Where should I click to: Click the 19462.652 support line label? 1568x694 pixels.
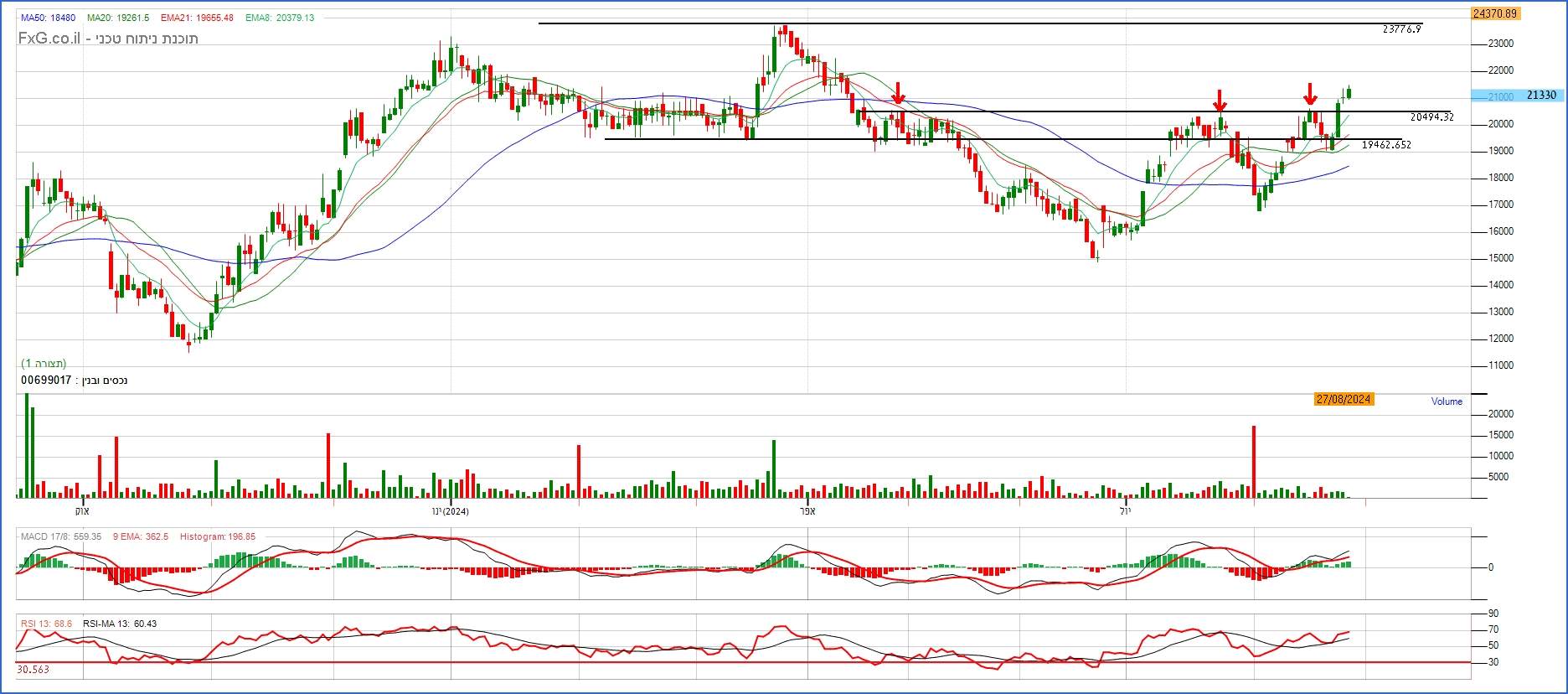pyautogui.click(x=1386, y=145)
